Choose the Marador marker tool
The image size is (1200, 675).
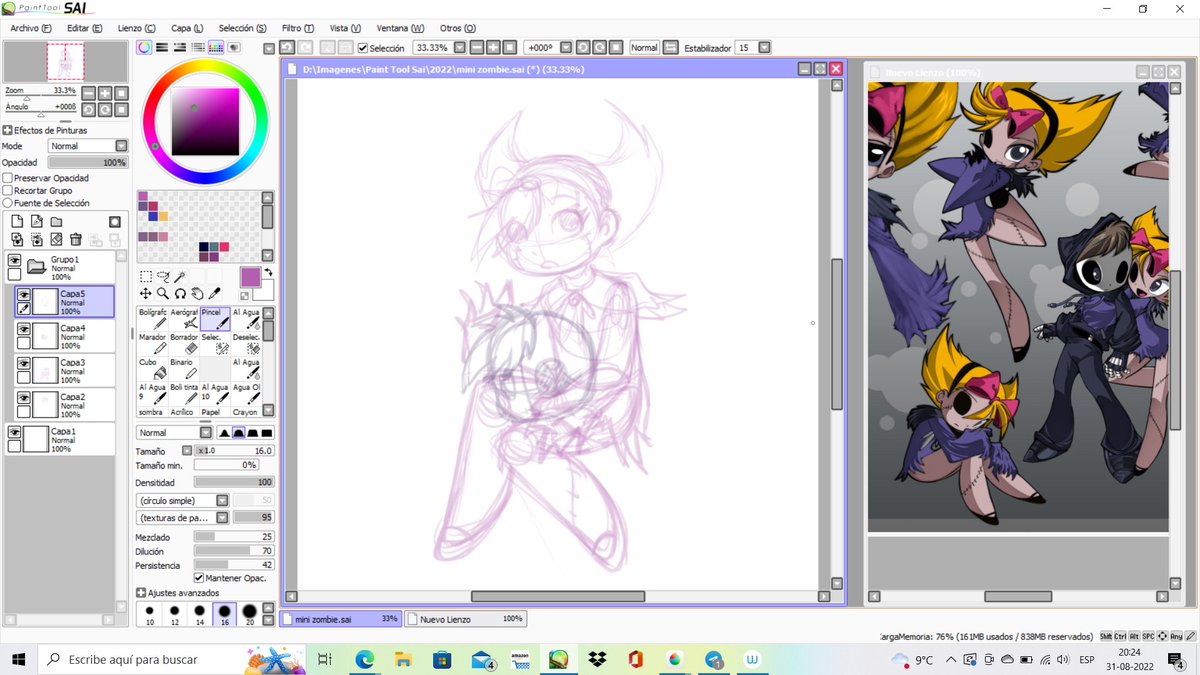pos(153,343)
